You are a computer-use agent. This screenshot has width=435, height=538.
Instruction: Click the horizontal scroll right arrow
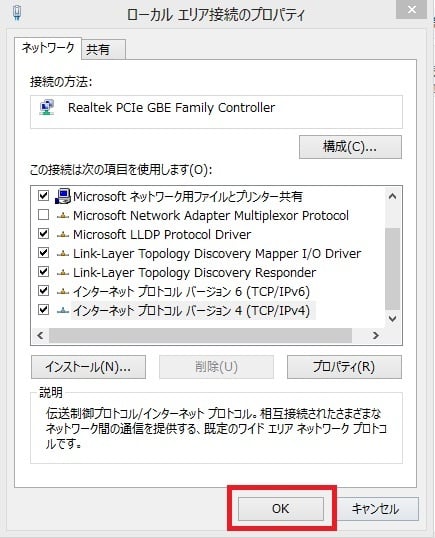click(x=376, y=335)
